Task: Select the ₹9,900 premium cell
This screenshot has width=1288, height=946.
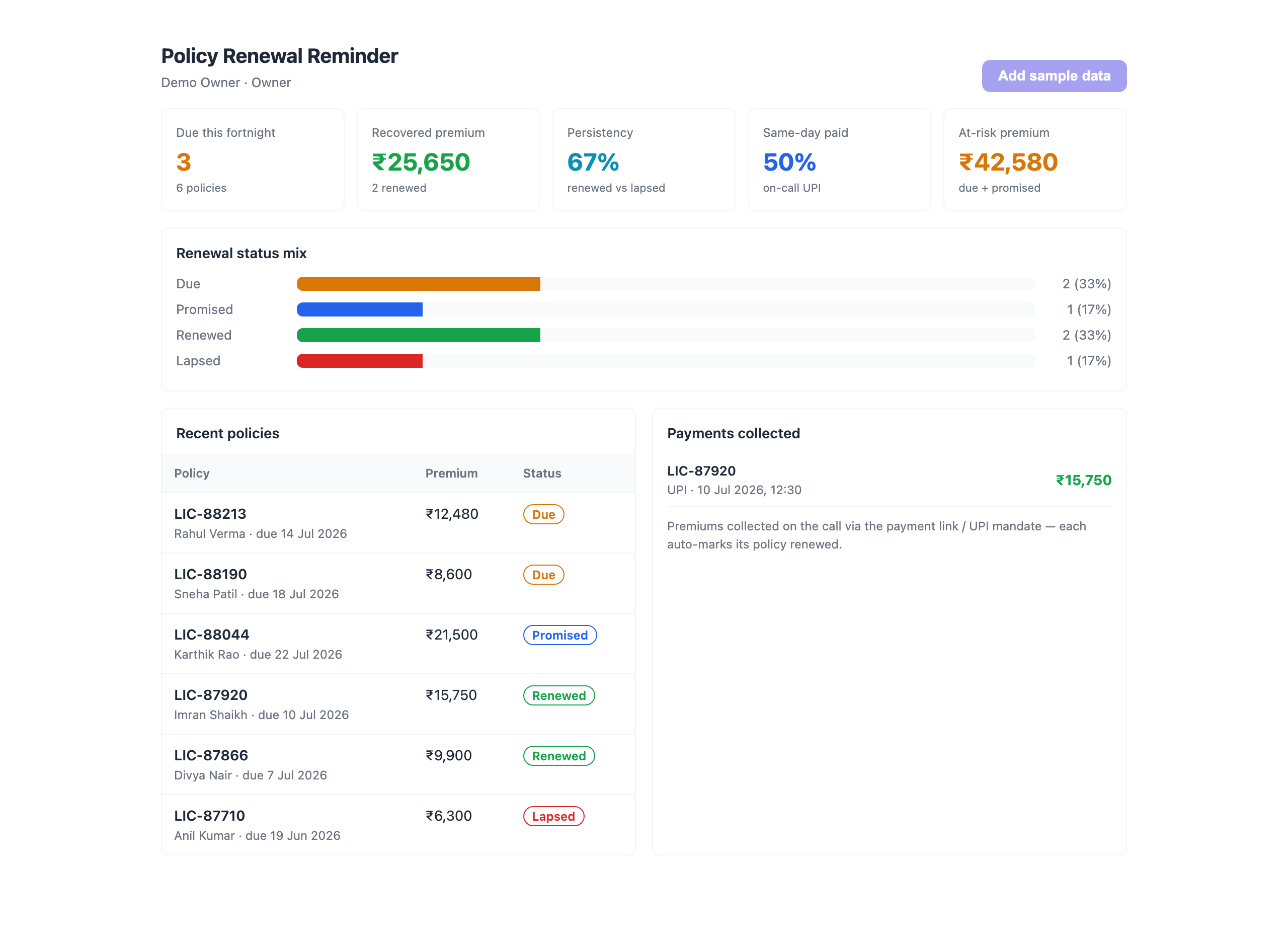Action: pos(448,755)
